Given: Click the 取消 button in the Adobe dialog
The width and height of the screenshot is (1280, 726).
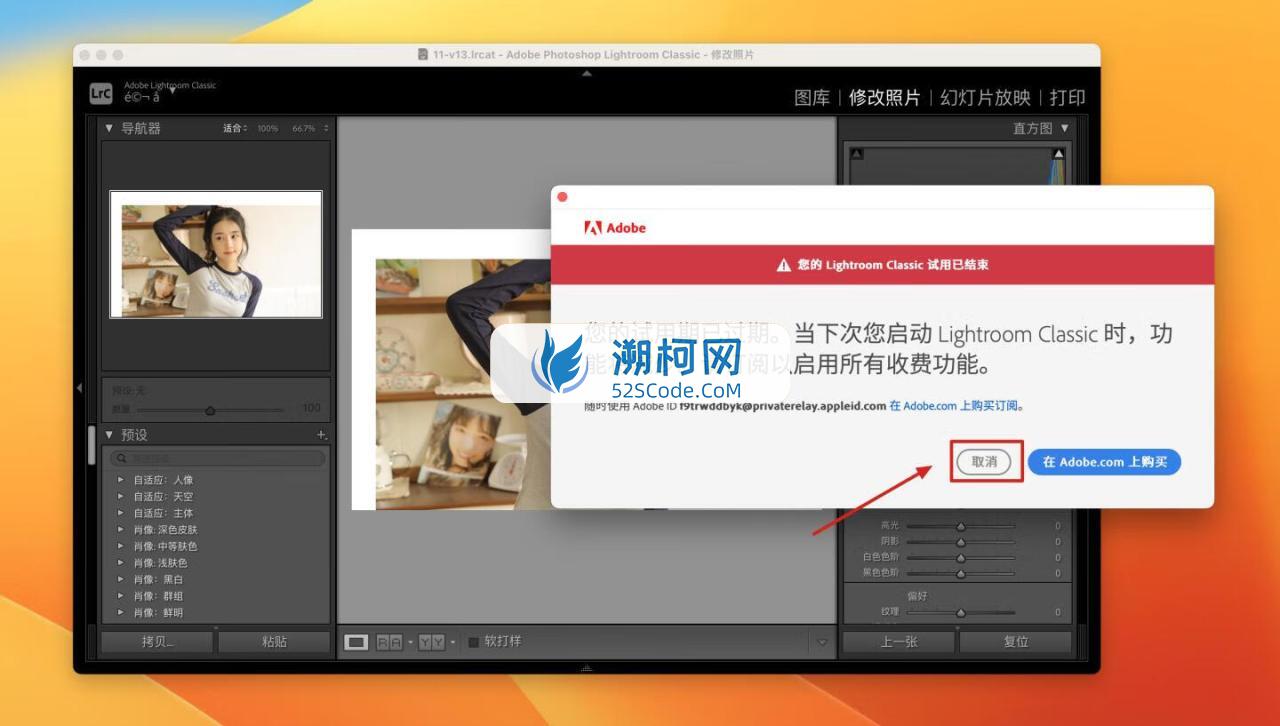Looking at the screenshot, I should tap(984, 462).
